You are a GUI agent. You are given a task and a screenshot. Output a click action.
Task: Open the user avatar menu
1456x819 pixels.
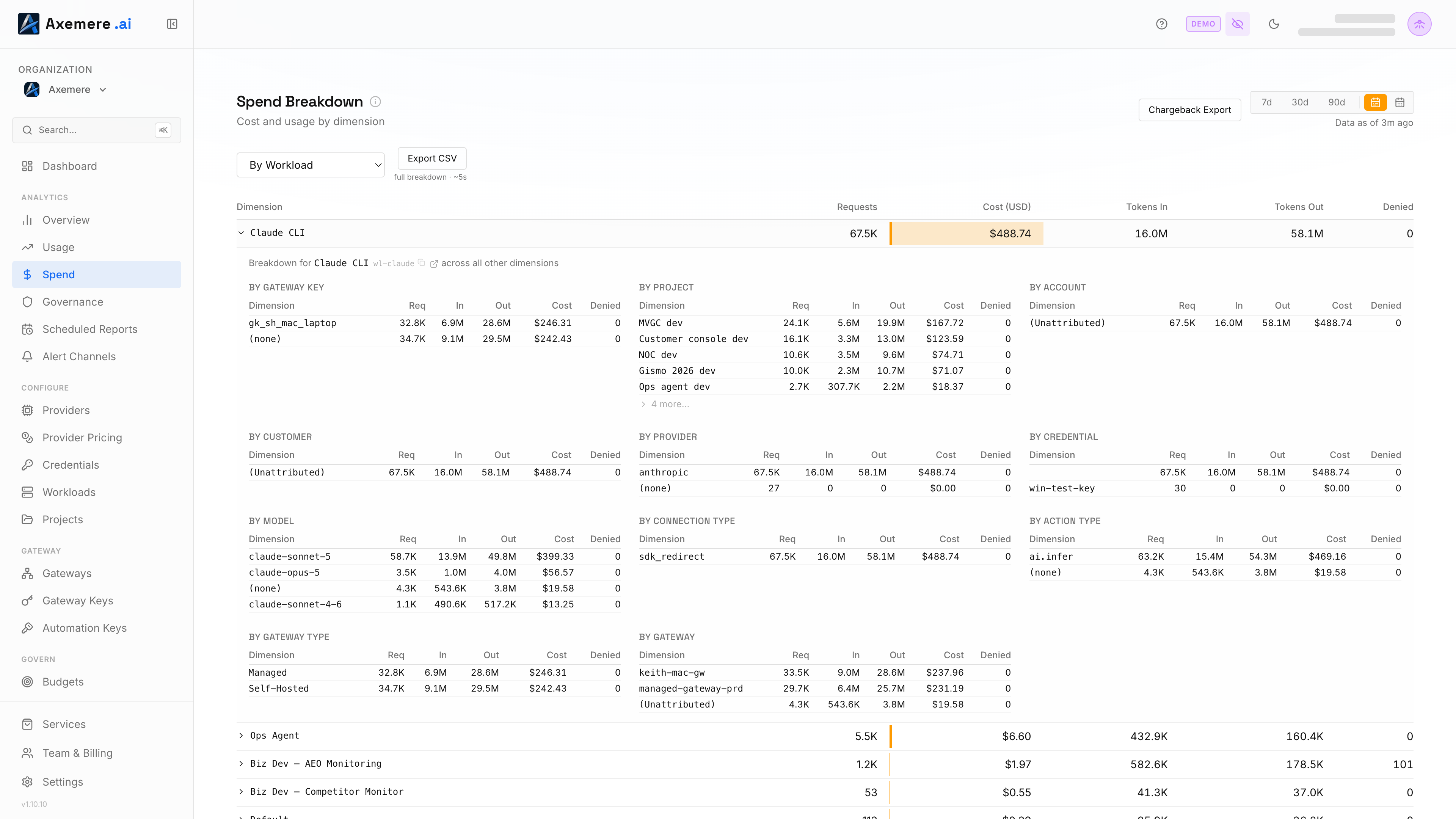(1419, 24)
